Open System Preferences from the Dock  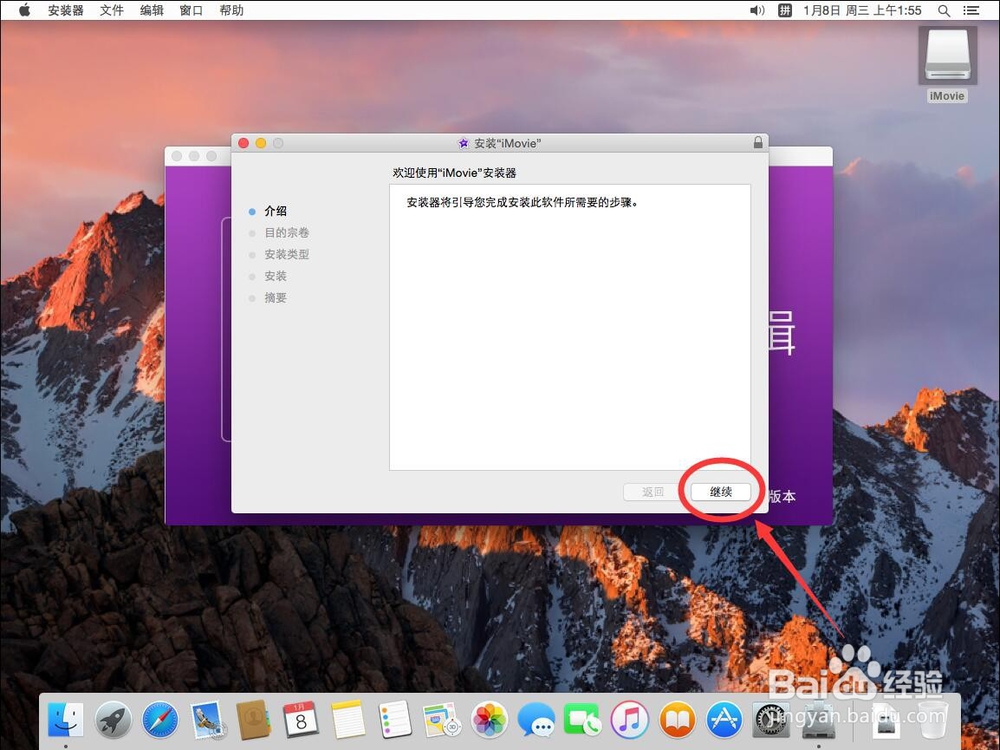(x=771, y=720)
